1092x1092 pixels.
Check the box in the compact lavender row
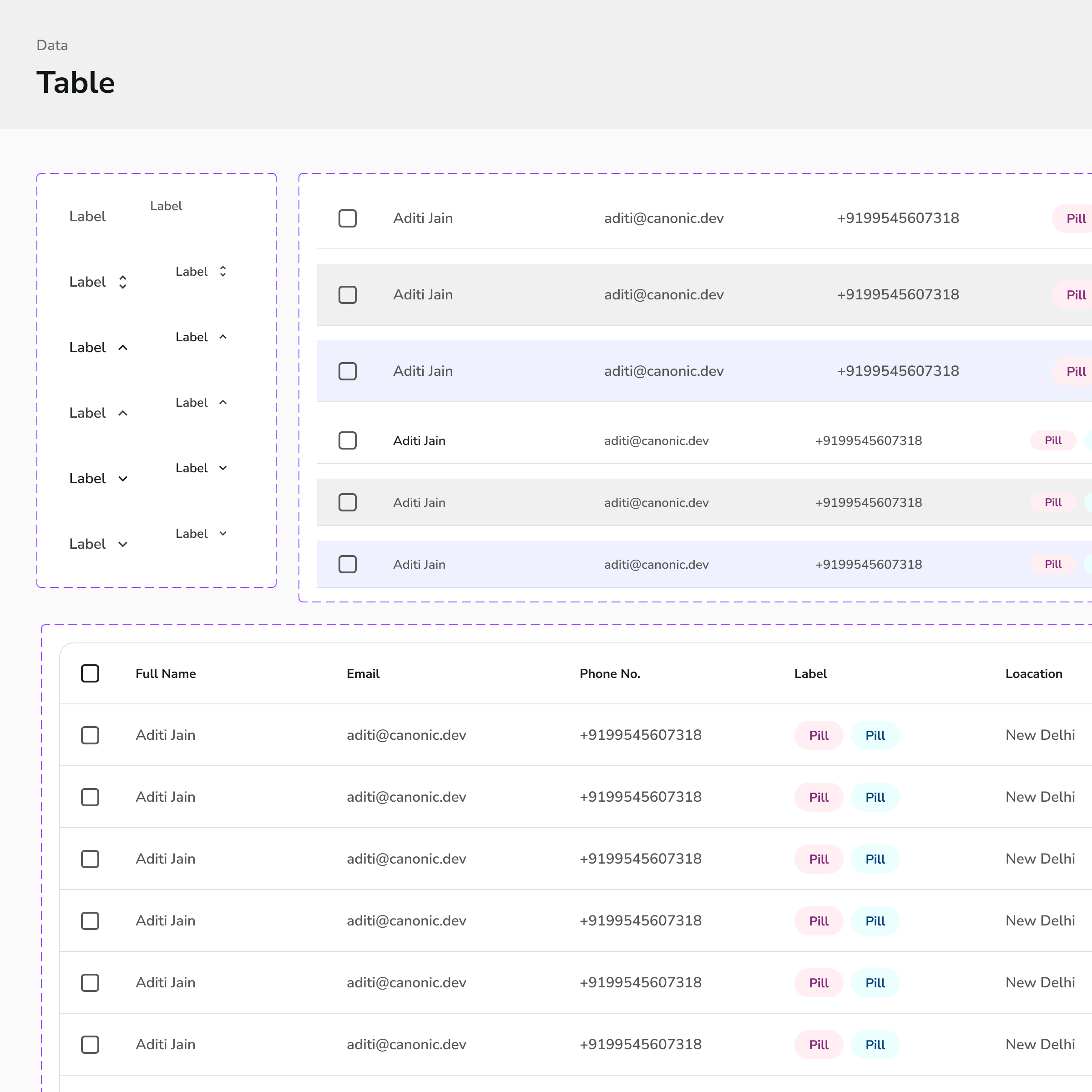[x=348, y=564]
